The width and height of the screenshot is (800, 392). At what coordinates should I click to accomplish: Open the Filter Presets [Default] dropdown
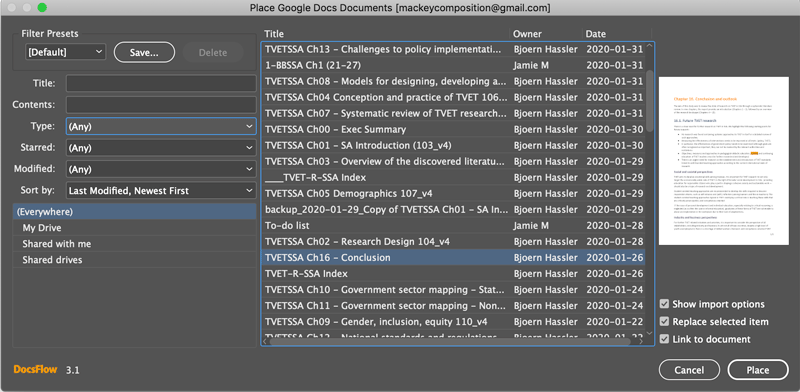click(65, 52)
